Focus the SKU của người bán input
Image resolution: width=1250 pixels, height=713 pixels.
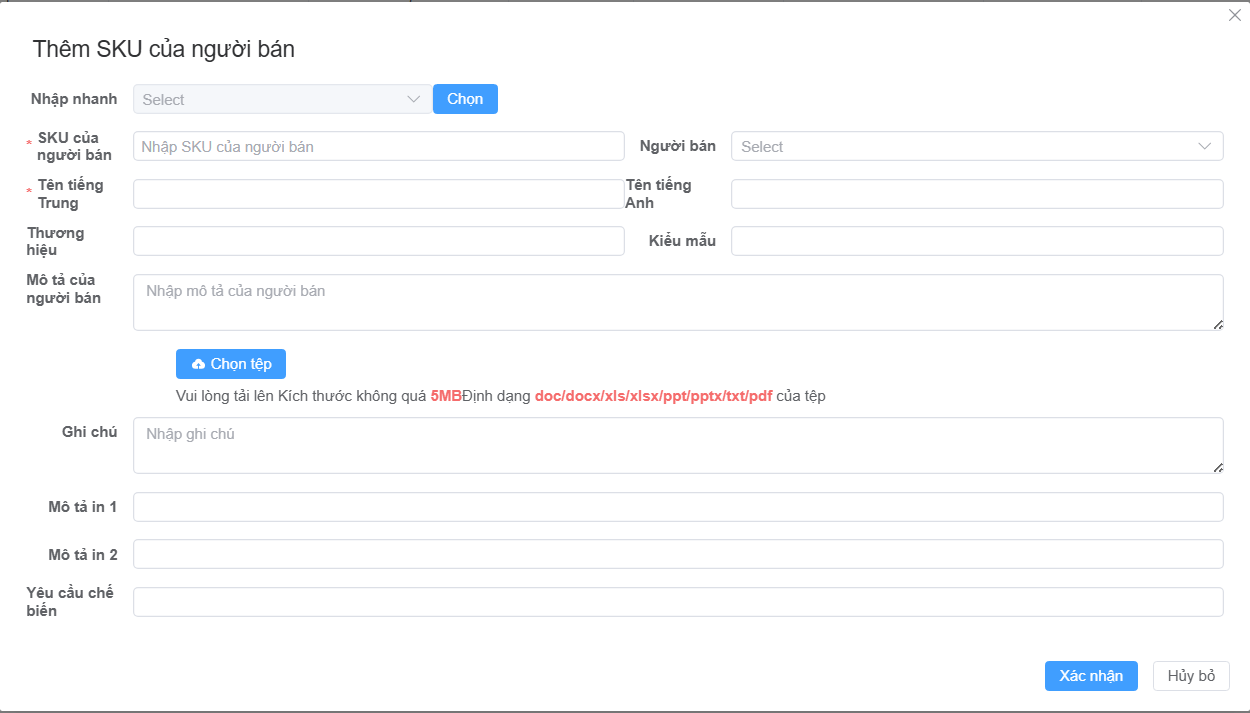(378, 146)
